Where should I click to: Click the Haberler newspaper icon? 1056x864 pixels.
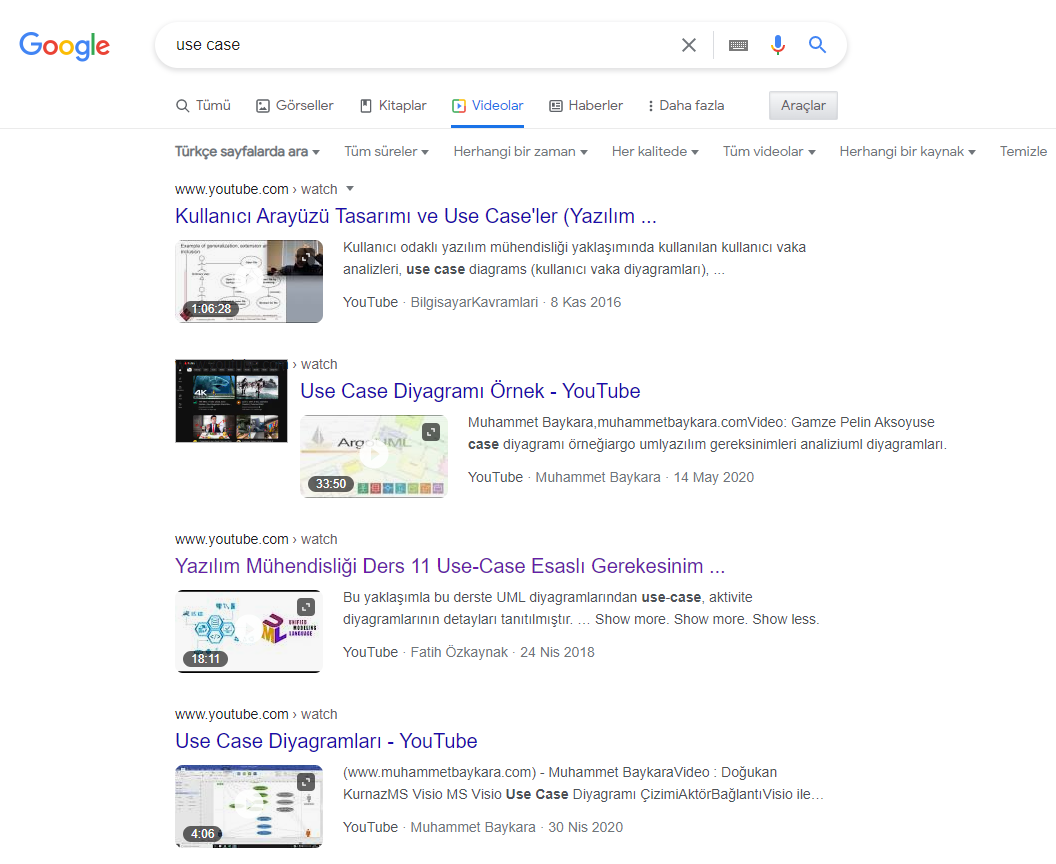(556, 106)
